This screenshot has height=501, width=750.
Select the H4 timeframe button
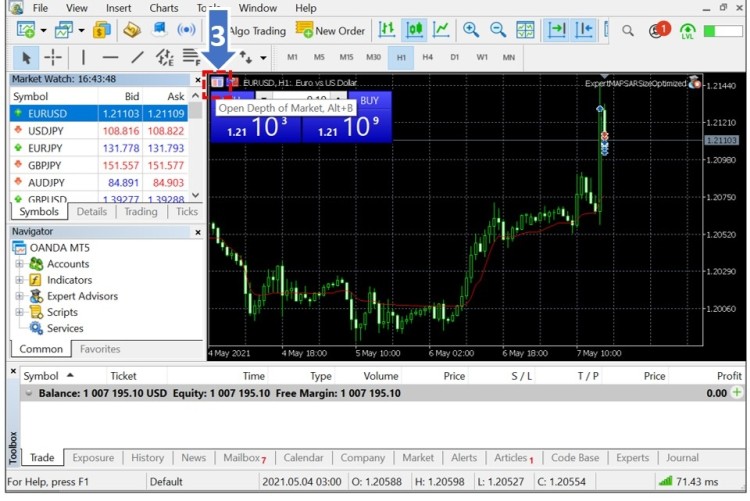pos(427,57)
